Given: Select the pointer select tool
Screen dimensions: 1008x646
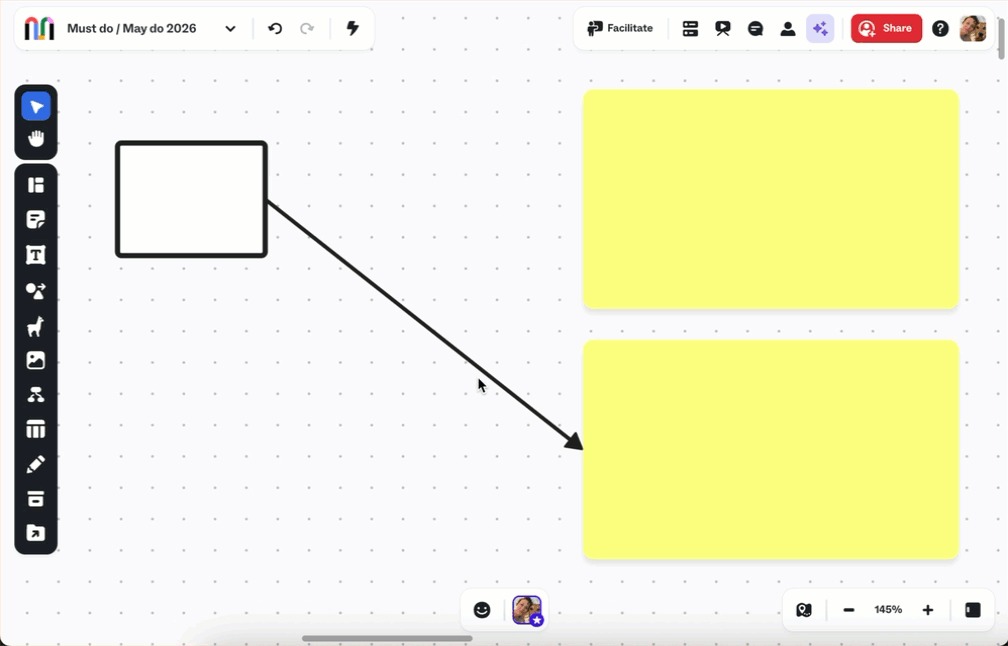Looking at the screenshot, I should (36, 106).
